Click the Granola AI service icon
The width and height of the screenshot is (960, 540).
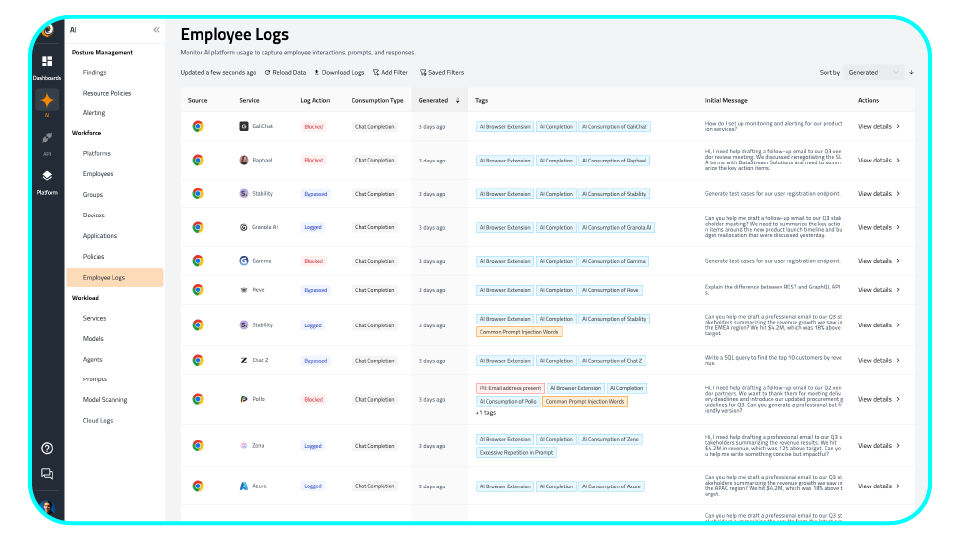244,227
